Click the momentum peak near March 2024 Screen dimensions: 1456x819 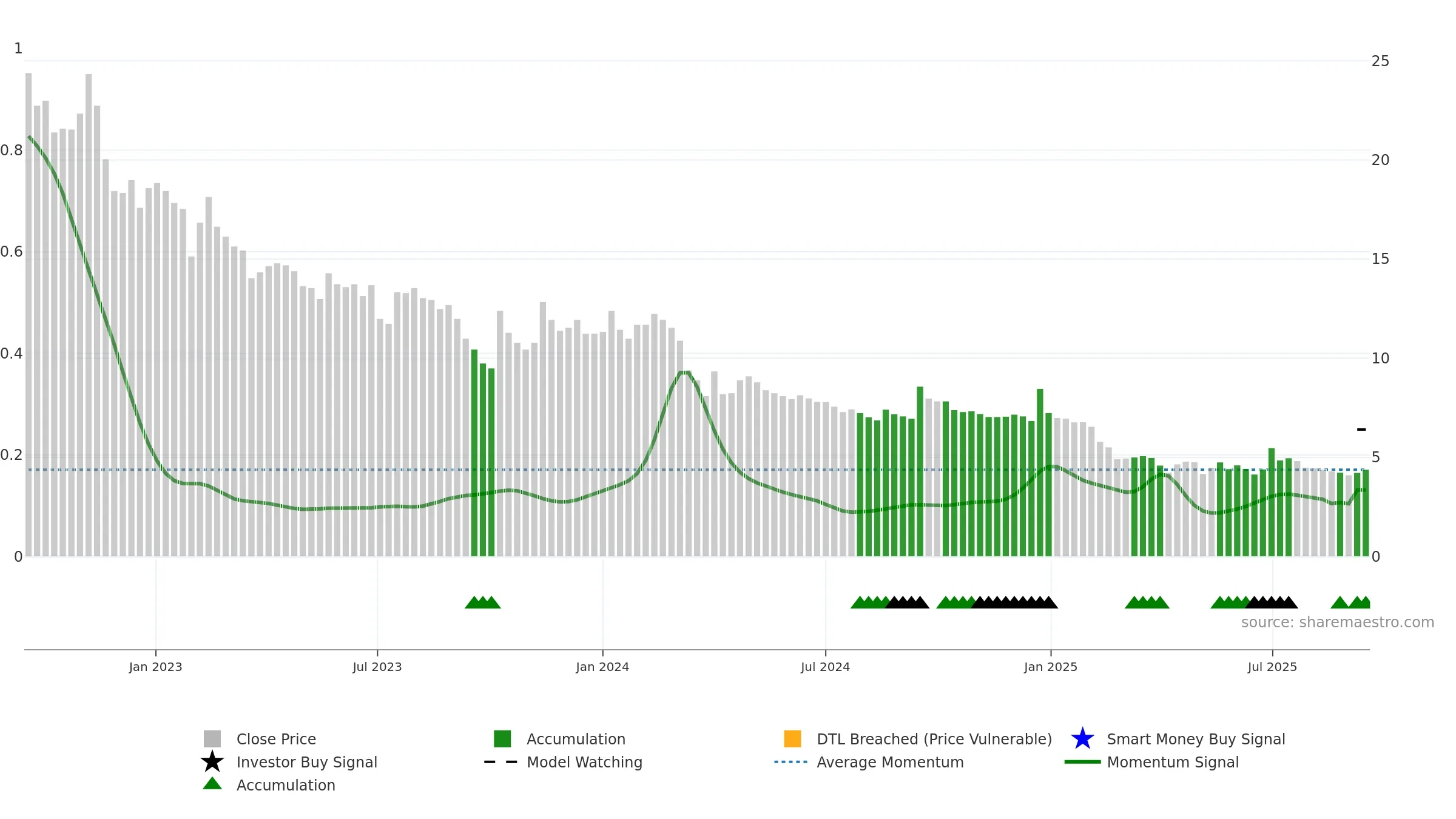(x=684, y=372)
